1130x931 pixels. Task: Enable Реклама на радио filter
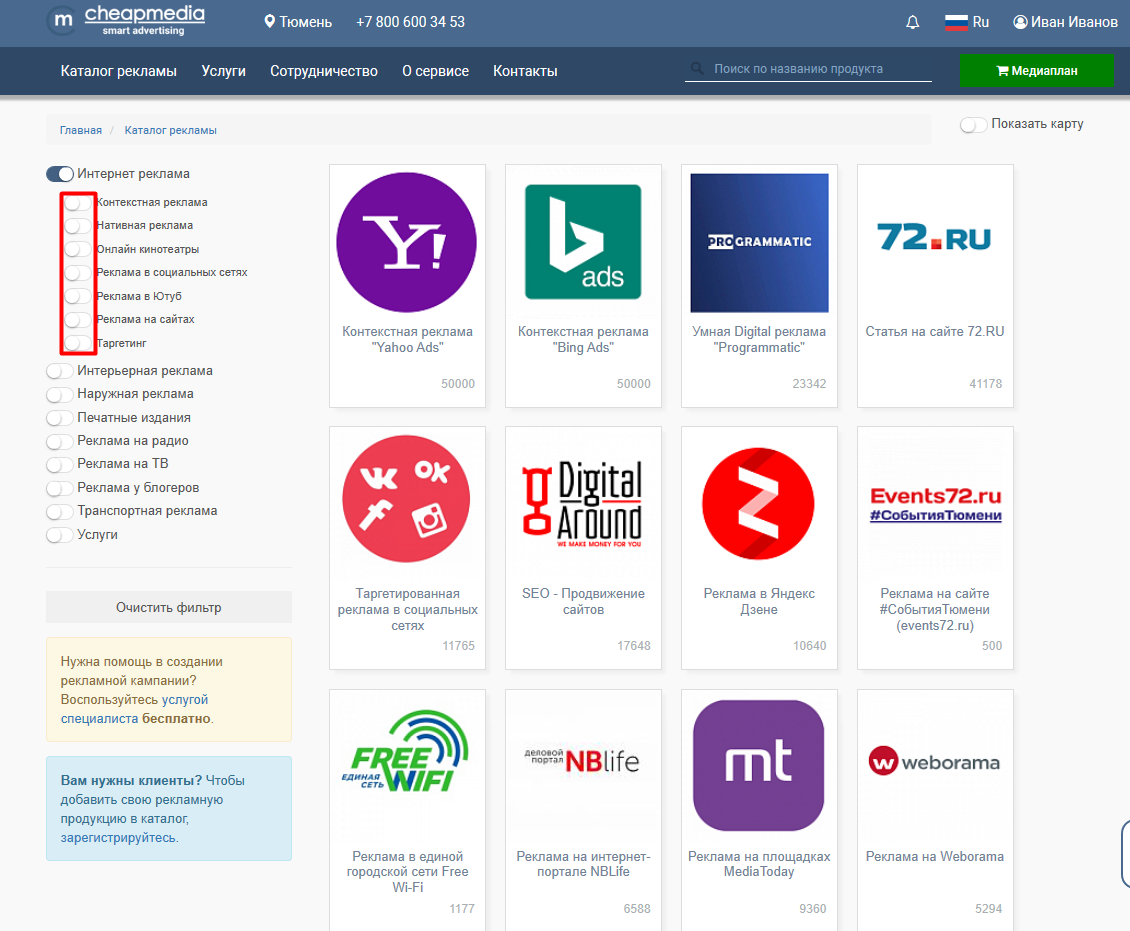pos(60,441)
